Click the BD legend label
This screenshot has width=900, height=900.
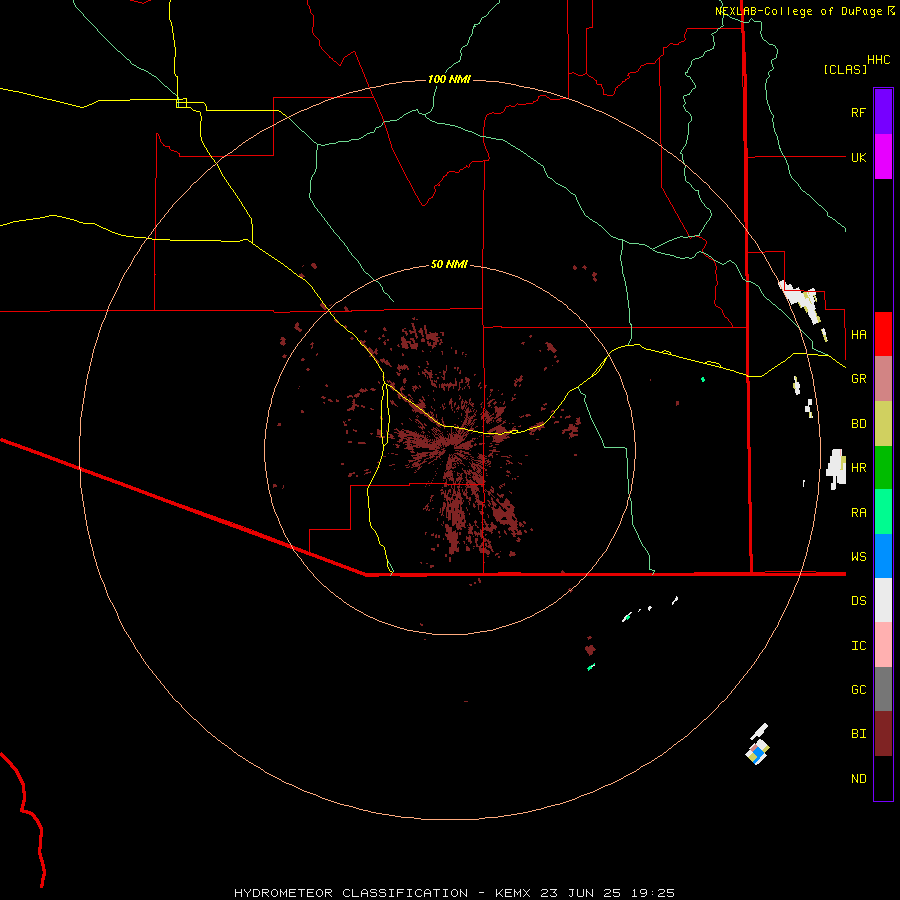(858, 424)
